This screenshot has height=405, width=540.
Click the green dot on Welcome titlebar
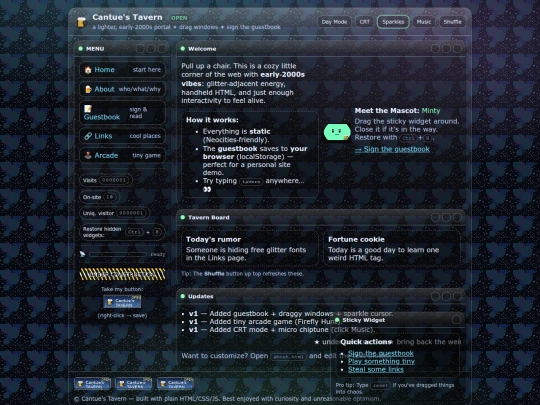183,49
